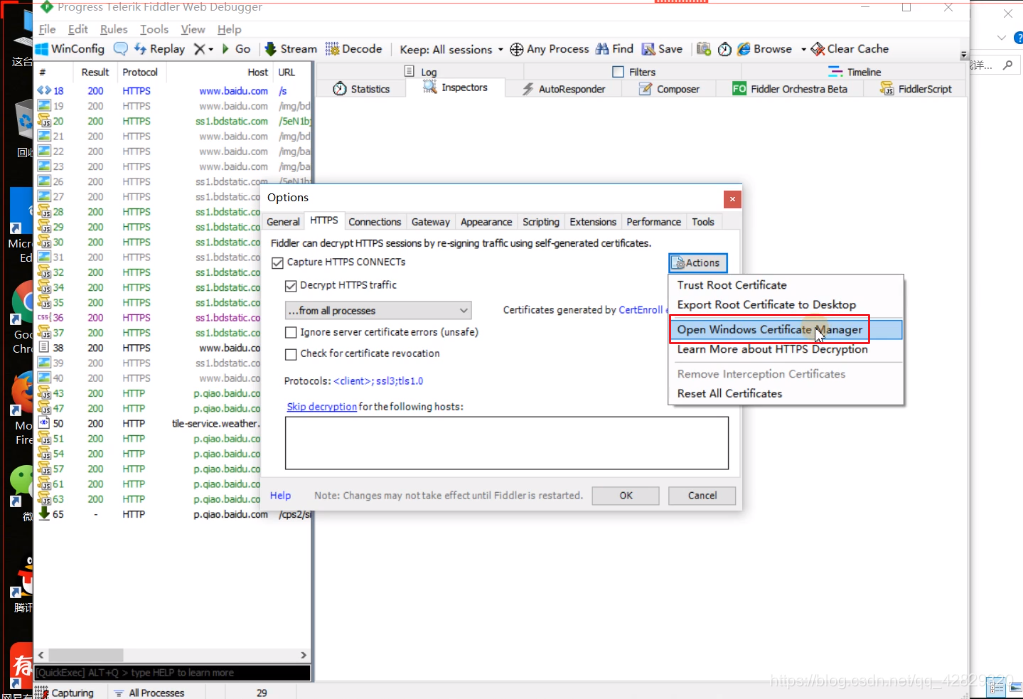Viewport: 1023px width, 699px height.
Task: Select Trust Root Certificate
Action: (731, 285)
